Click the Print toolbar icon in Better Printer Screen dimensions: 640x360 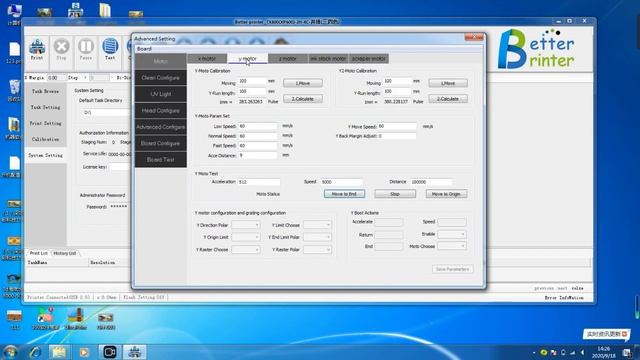click(x=37, y=49)
